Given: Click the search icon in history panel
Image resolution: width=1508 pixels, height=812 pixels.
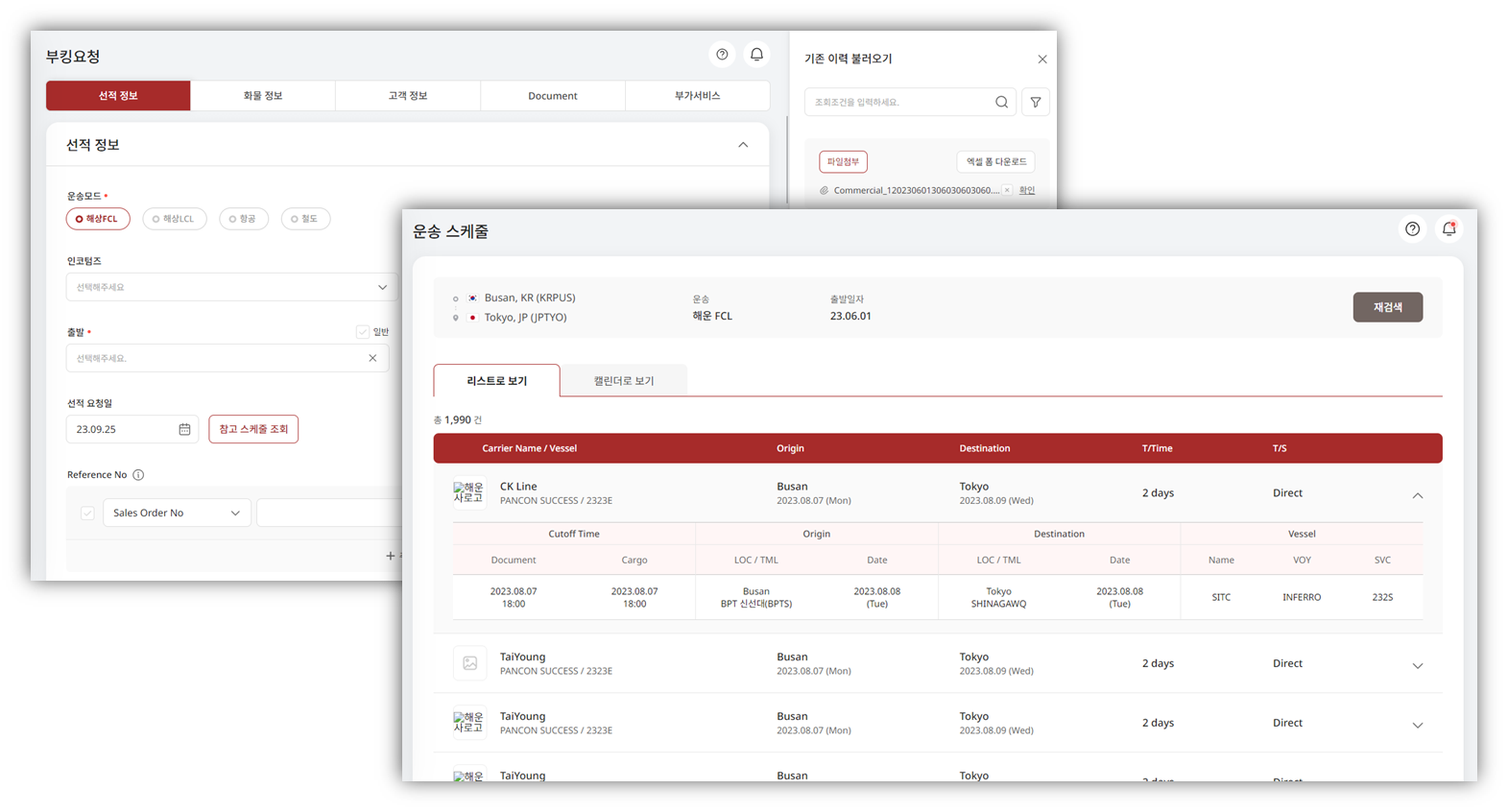Looking at the screenshot, I should point(1001,102).
